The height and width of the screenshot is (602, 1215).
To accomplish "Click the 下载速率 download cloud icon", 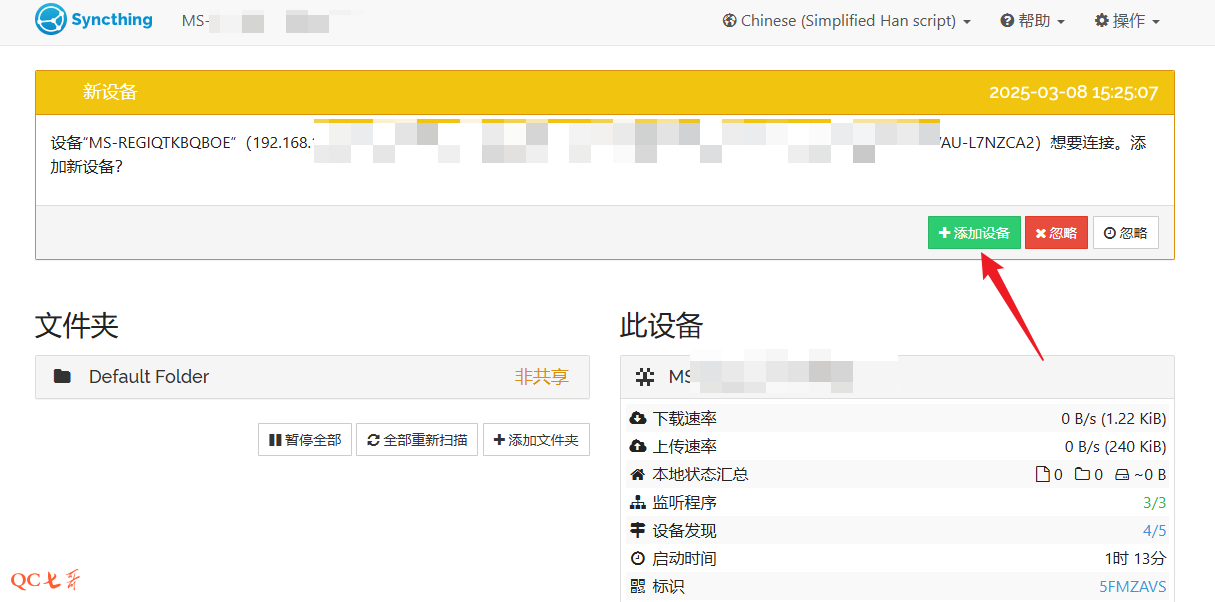I will tap(638, 419).
